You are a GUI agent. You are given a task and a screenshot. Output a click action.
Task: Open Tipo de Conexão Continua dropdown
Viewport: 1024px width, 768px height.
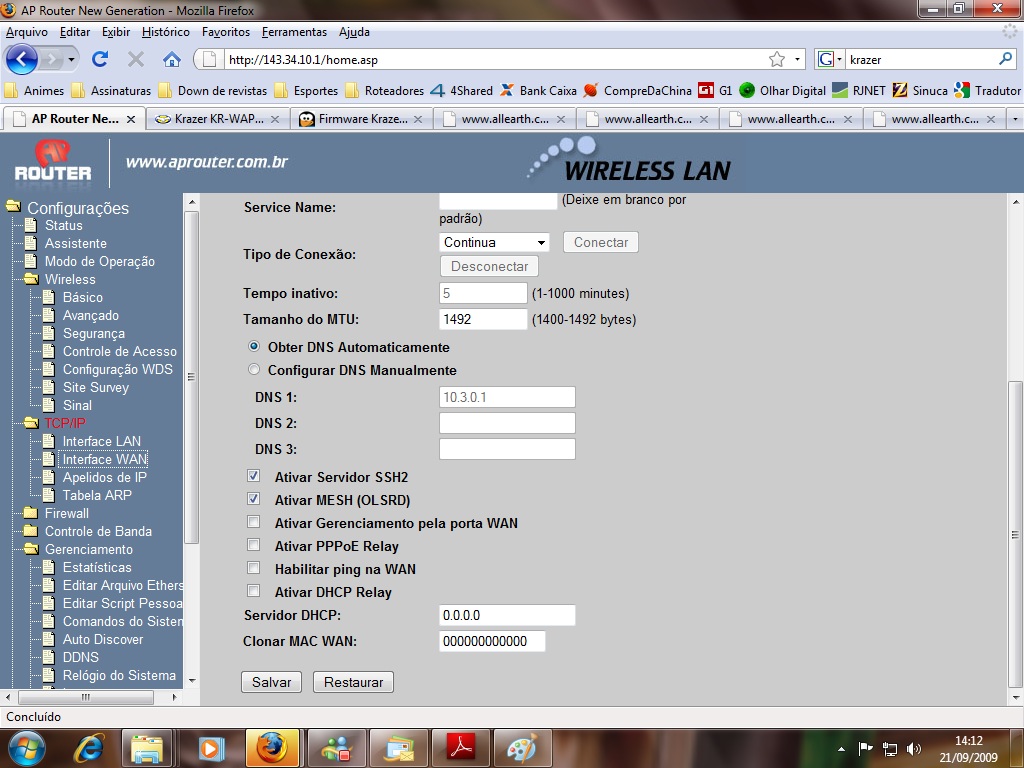pyautogui.click(x=494, y=242)
